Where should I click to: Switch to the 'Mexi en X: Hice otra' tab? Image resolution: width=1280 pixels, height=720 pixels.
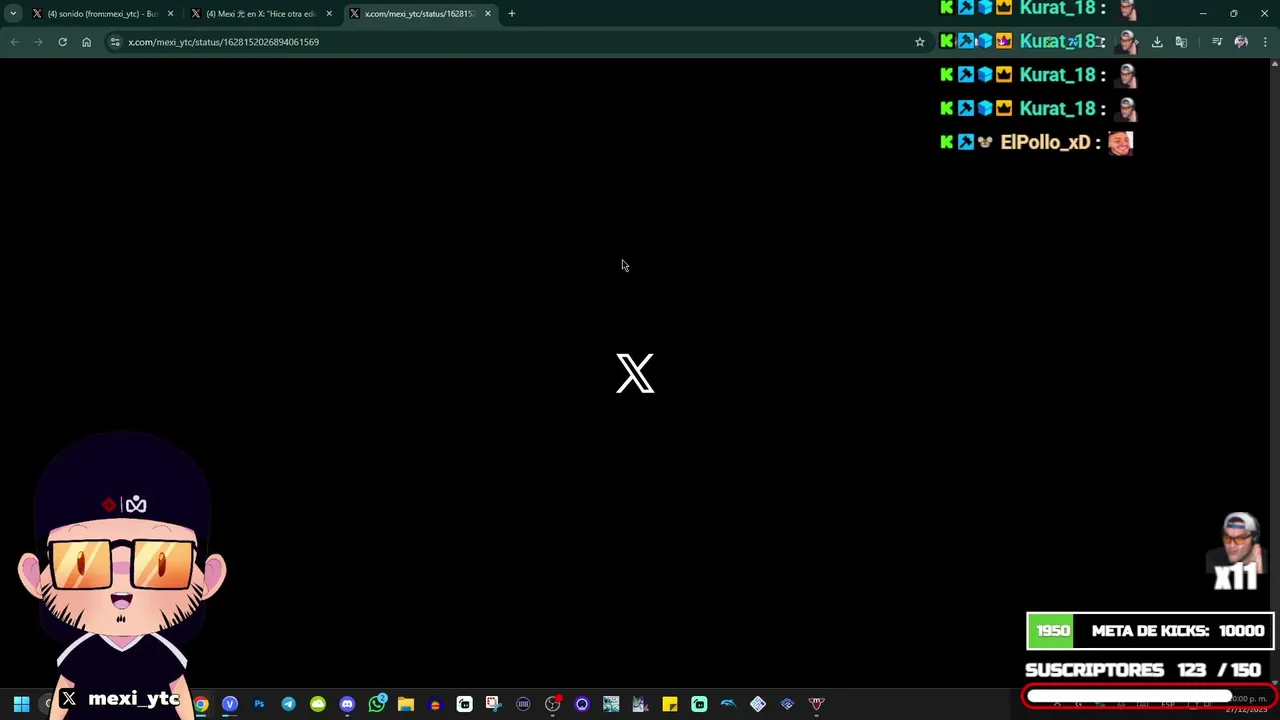coord(260,14)
